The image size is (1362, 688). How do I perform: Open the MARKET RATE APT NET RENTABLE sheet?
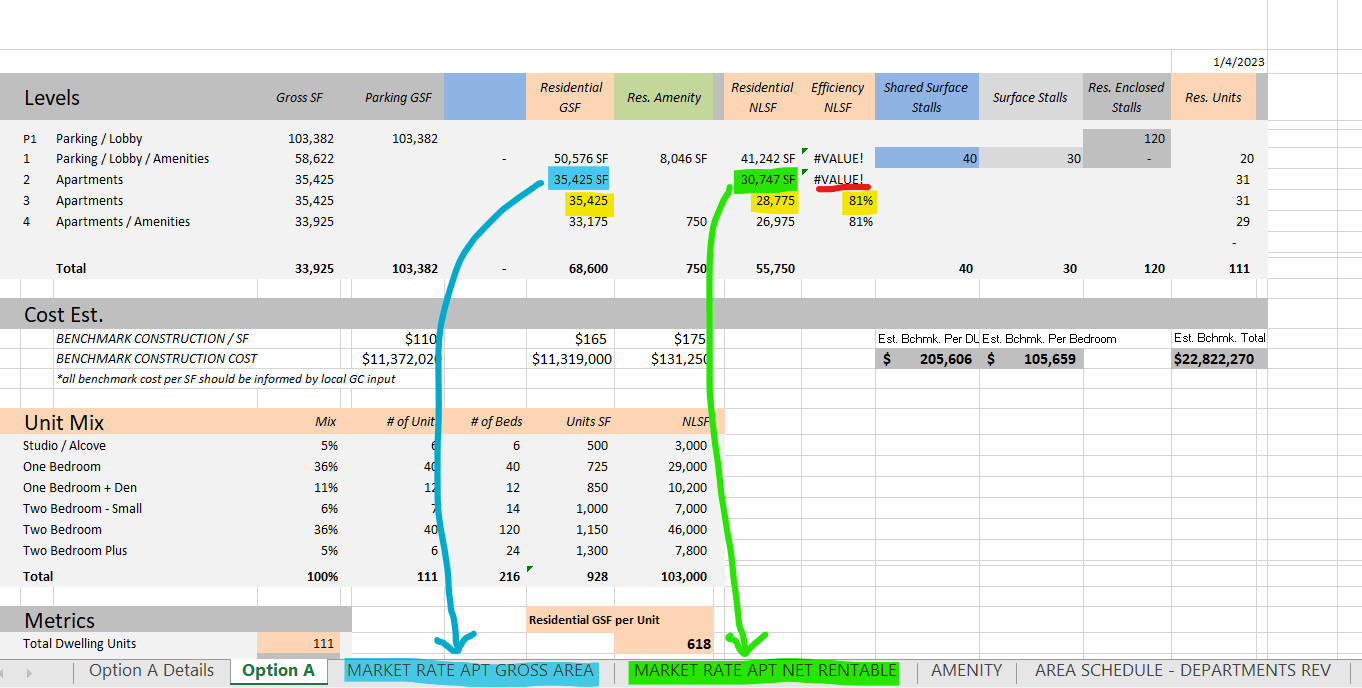(764, 671)
